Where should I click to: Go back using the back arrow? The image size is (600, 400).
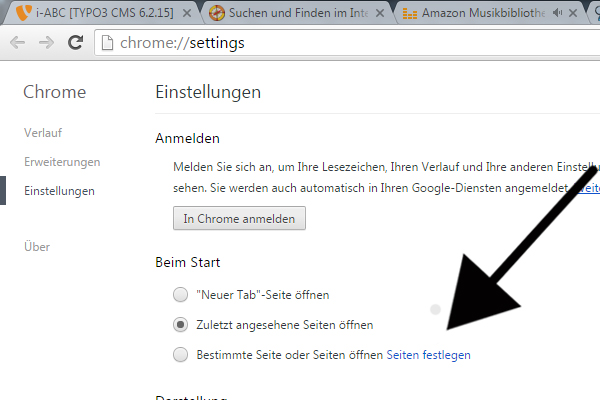pos(19,44)
